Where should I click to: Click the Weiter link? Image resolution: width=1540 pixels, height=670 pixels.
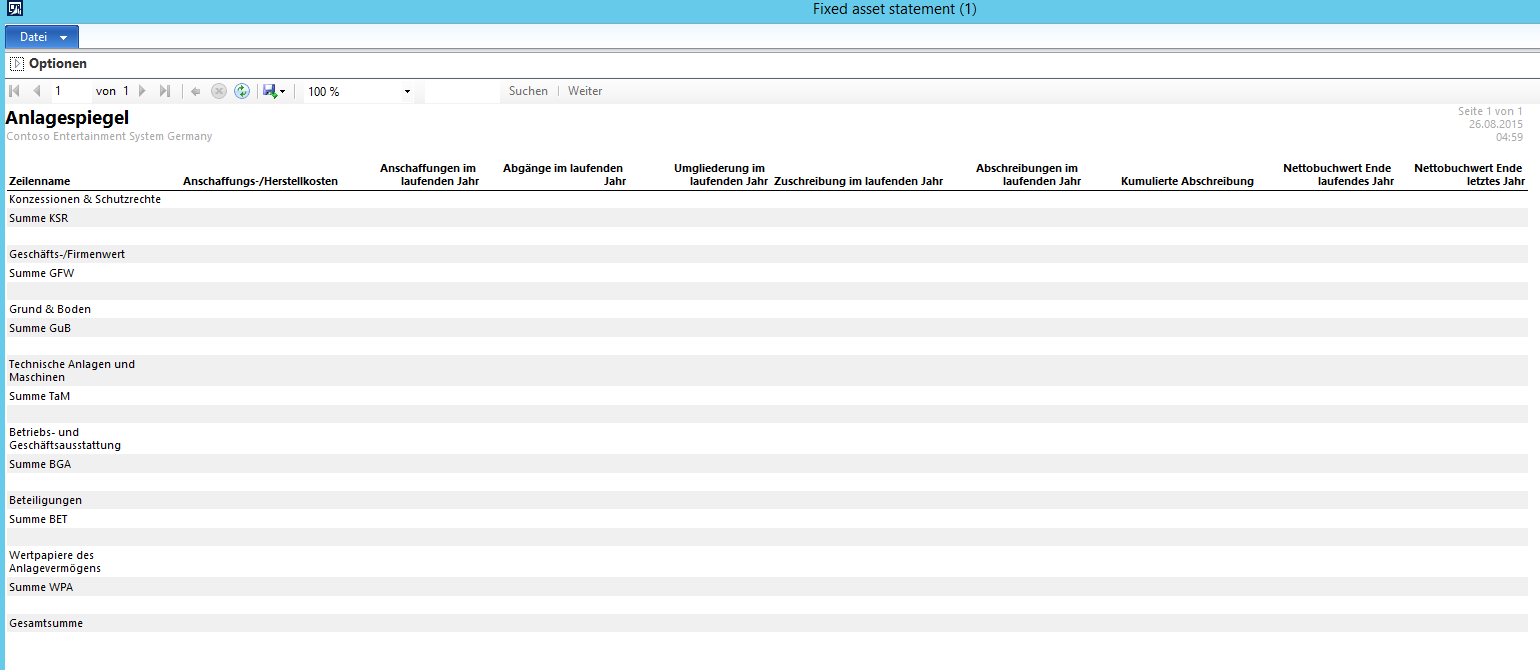pos(585,91)
